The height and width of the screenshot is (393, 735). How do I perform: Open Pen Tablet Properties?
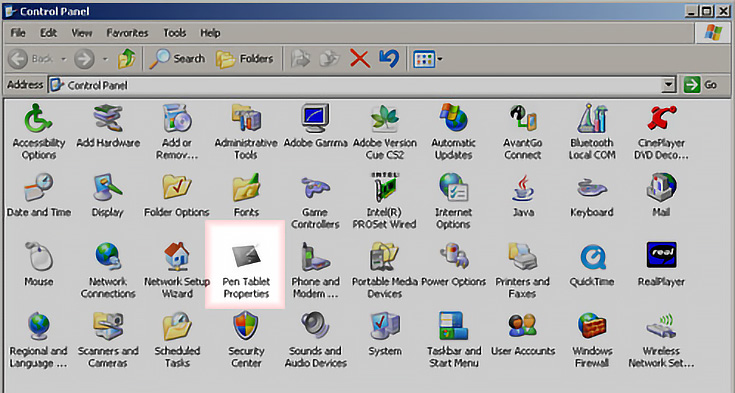(x=246, y=270)
